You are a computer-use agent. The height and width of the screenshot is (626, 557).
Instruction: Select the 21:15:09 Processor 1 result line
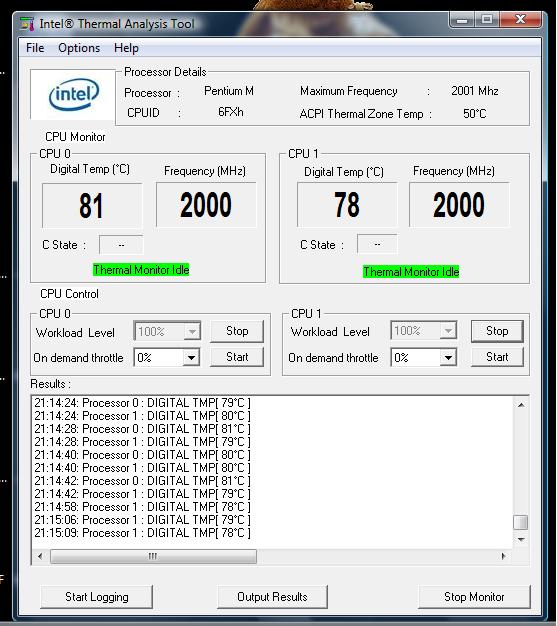(142, 533)
